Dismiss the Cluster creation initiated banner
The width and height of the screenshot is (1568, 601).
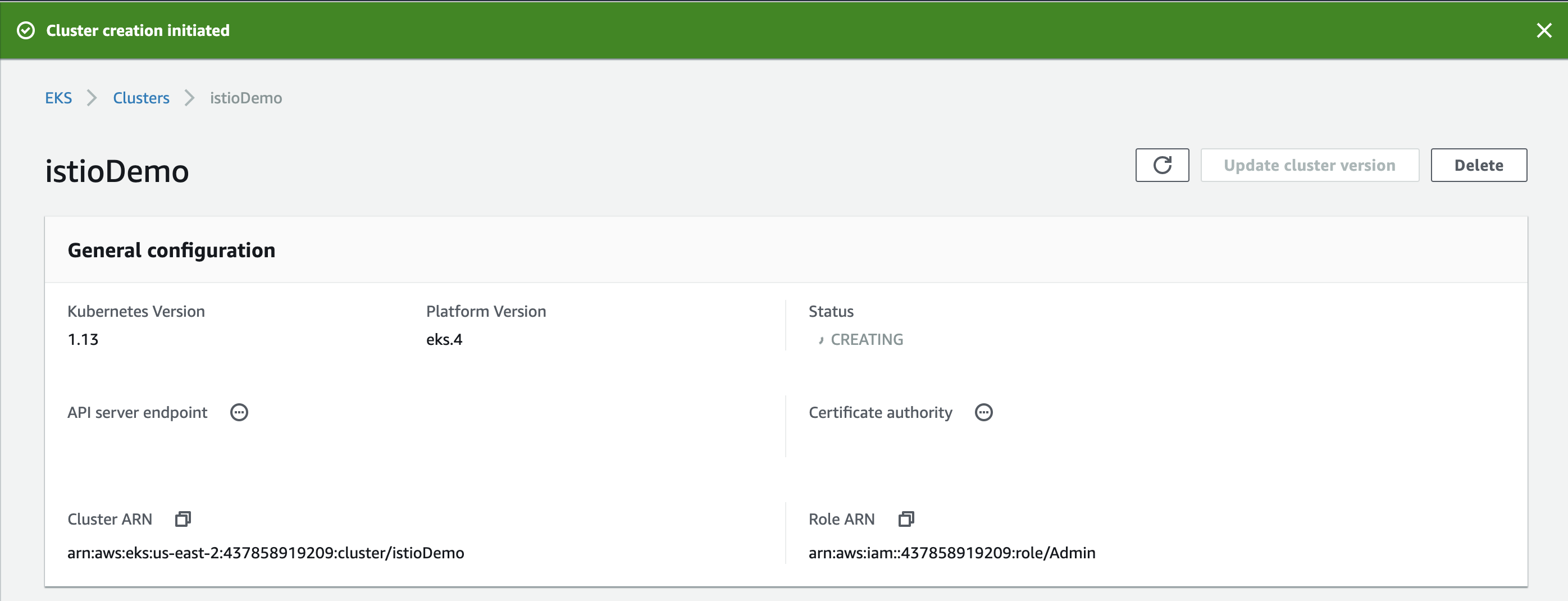1544,30
